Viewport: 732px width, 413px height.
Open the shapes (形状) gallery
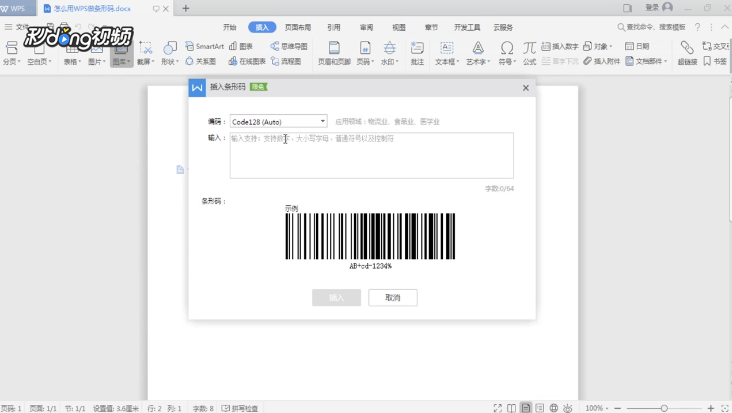click(169, 52)
